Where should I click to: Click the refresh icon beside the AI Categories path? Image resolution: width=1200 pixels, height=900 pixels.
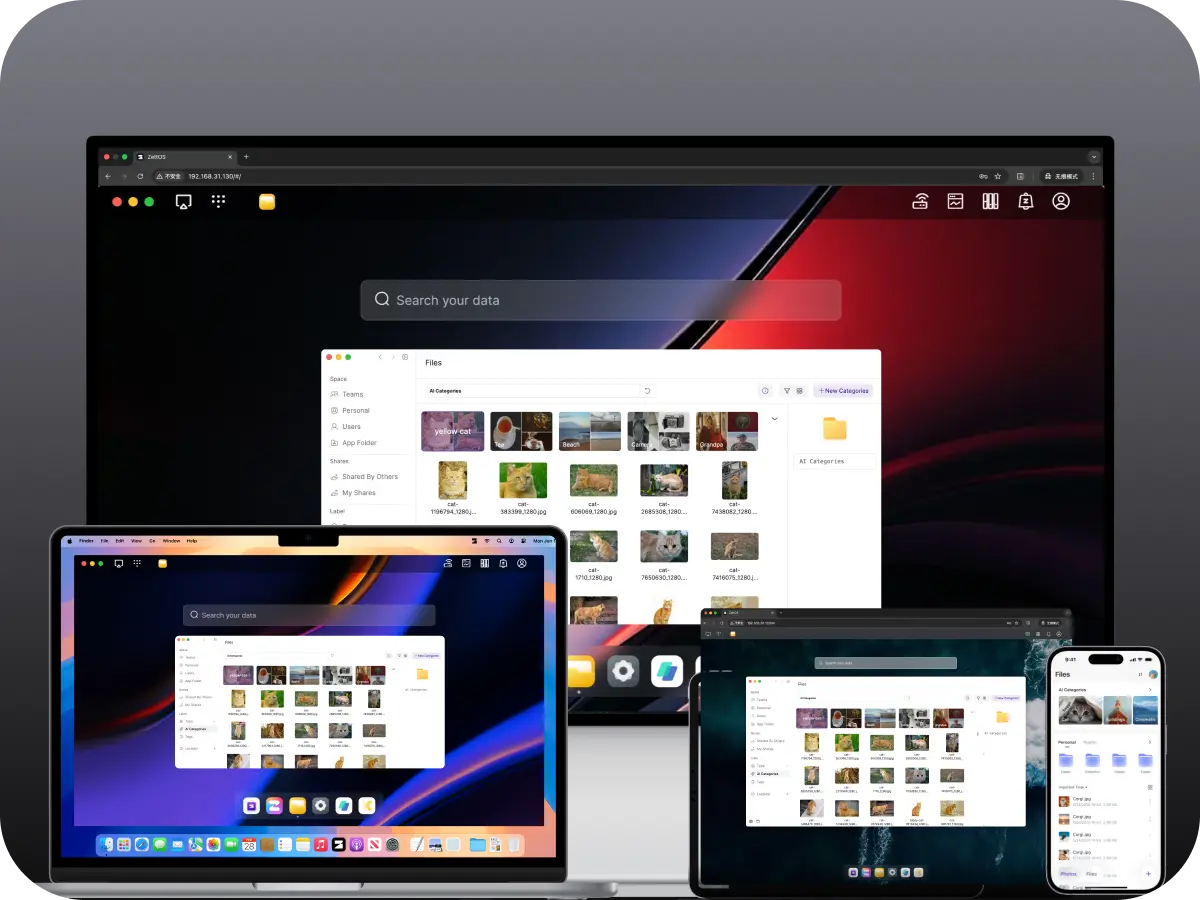pyautogui.click(x=647, y=391)
